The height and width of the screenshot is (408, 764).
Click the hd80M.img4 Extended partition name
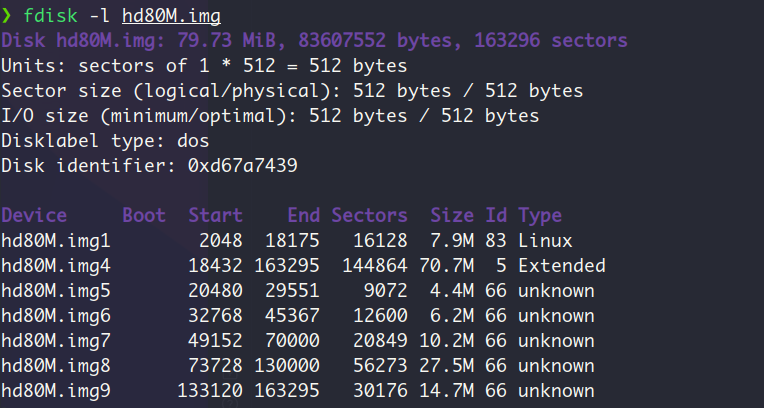click(x=56, y=266)
